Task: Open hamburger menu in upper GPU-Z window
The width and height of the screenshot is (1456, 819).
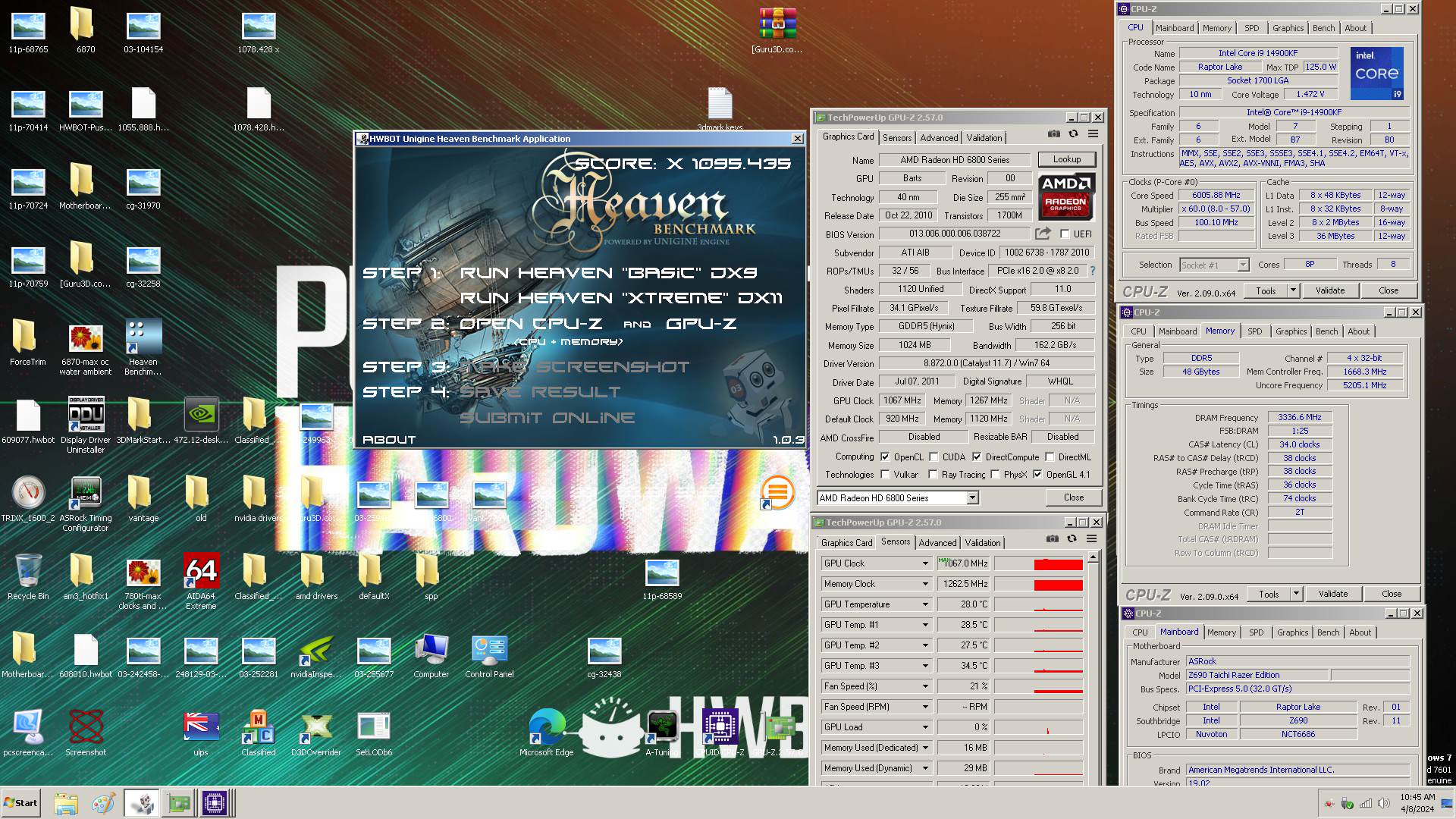Action: [x=1093, y=134]
